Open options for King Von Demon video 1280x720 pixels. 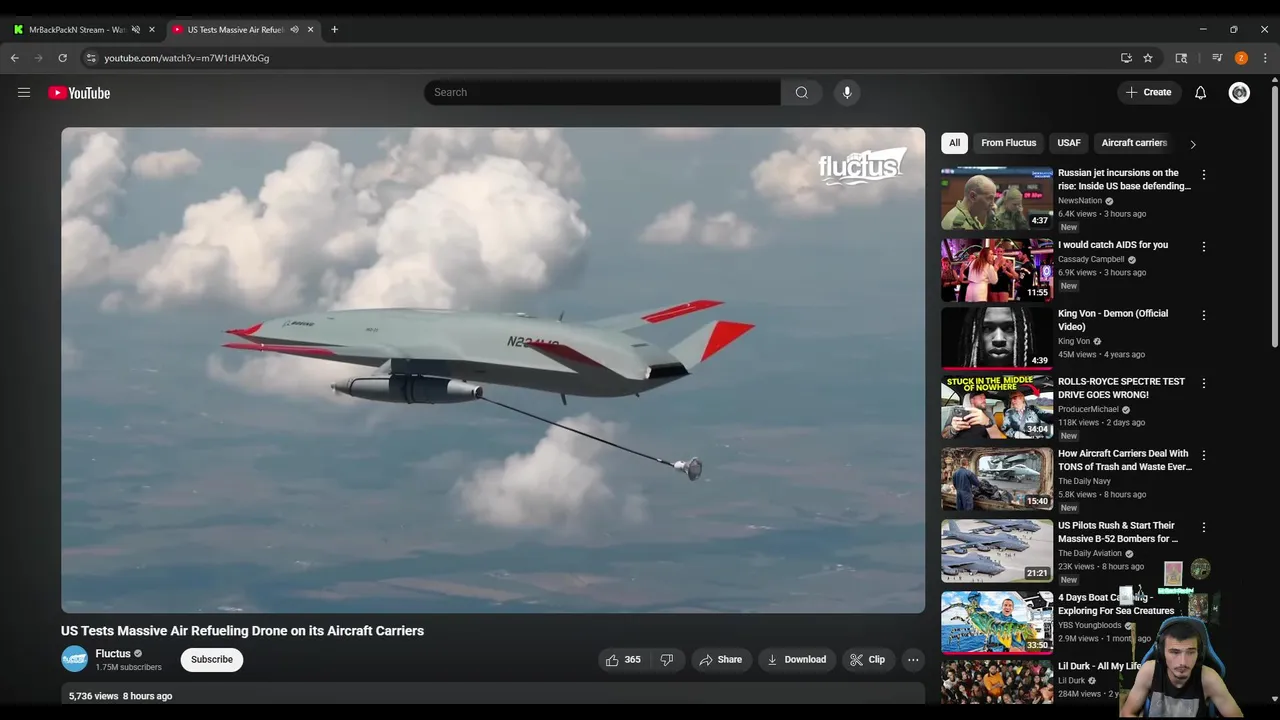click(x=1203, y=315)
